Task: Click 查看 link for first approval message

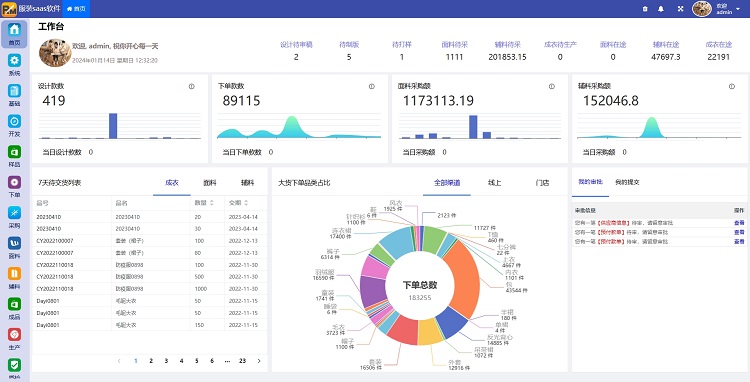Action: point(739,223)
